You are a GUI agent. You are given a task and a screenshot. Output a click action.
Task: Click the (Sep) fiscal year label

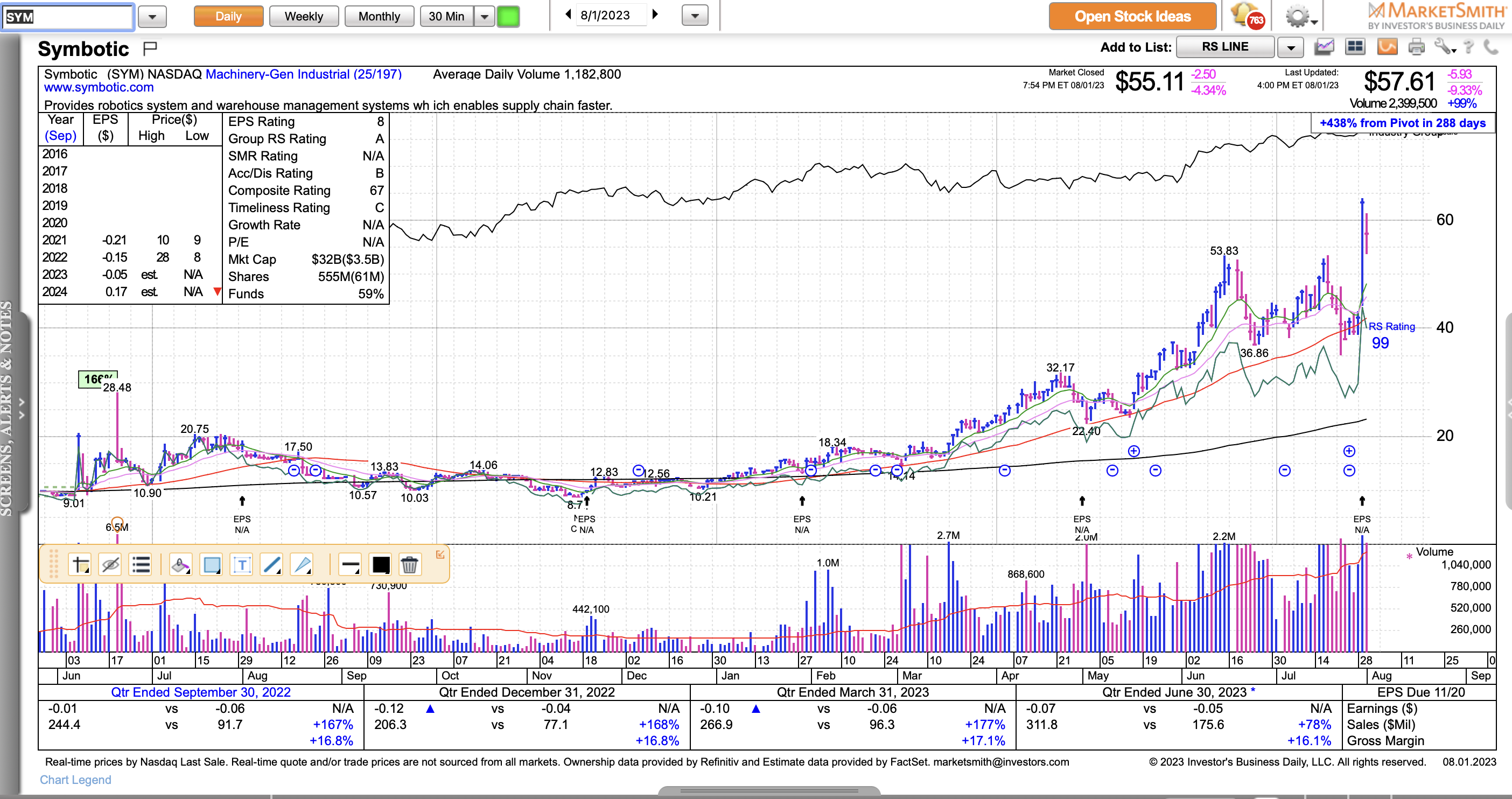pos(60,136)
